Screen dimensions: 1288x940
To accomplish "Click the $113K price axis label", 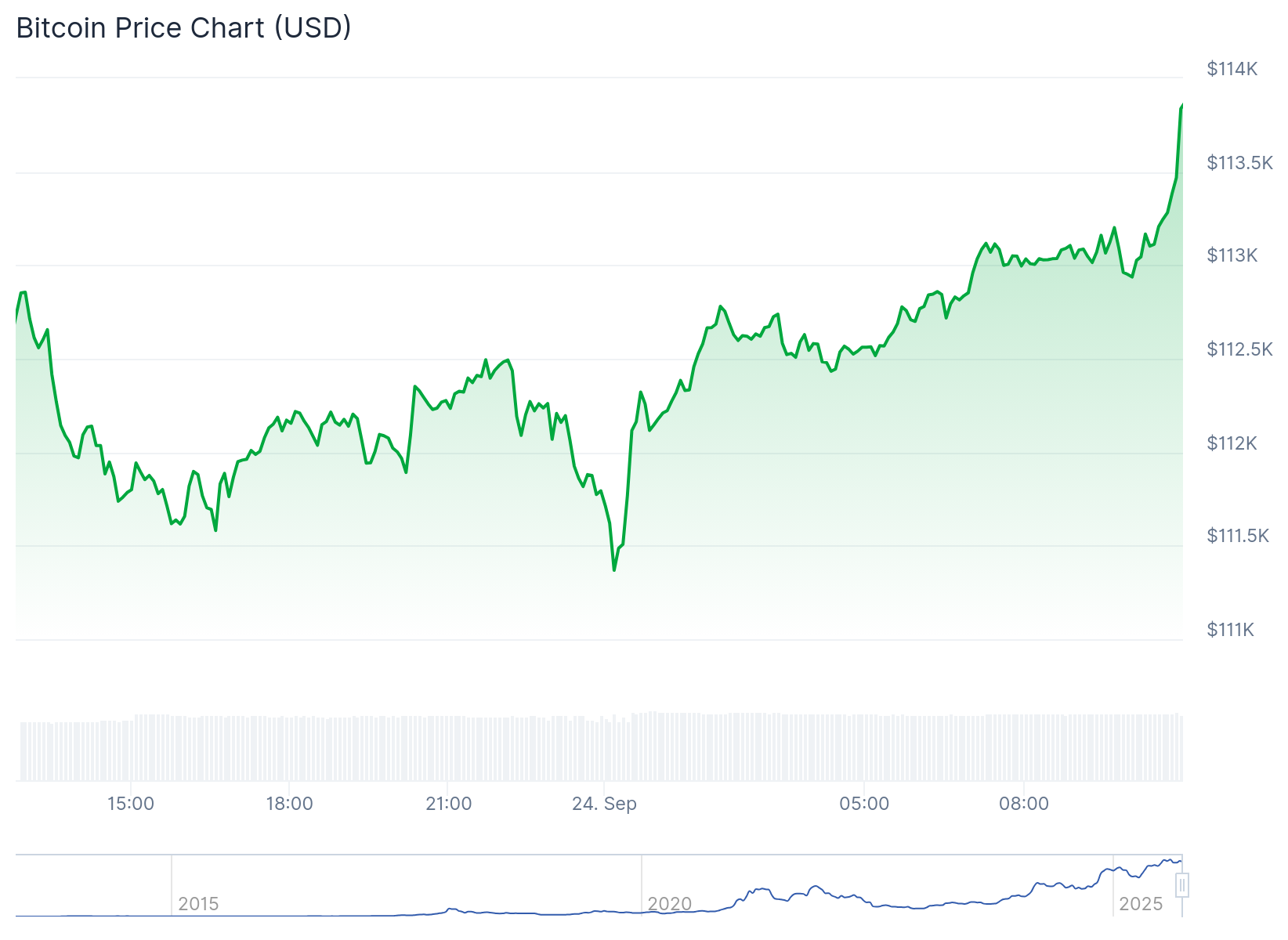I will [1232, 255].
